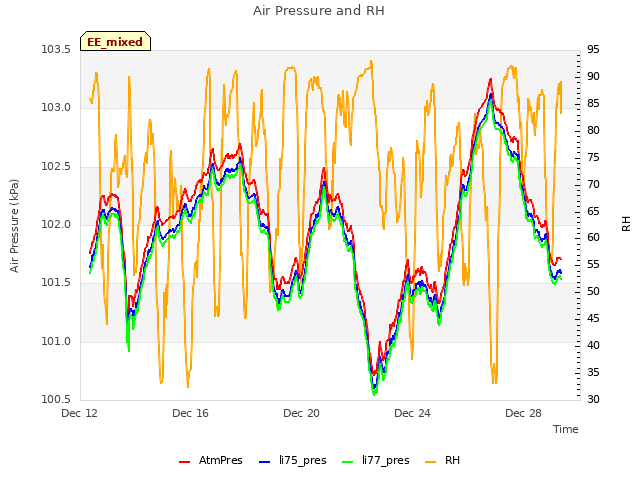640x480 pixels.
Task: Click the 40 RH tick label
Action: (x=593, y=345)
